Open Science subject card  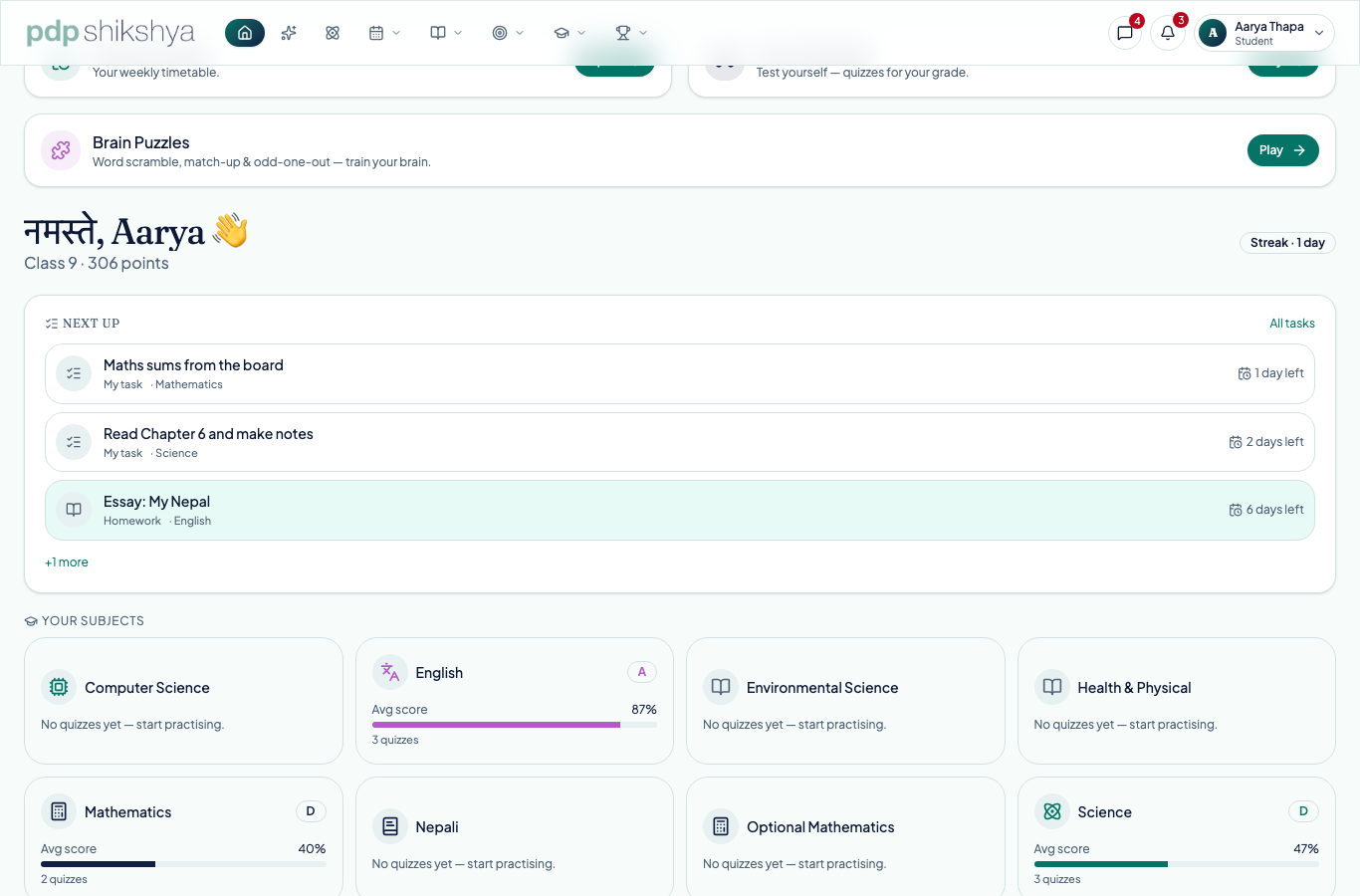coord(1177,837)
